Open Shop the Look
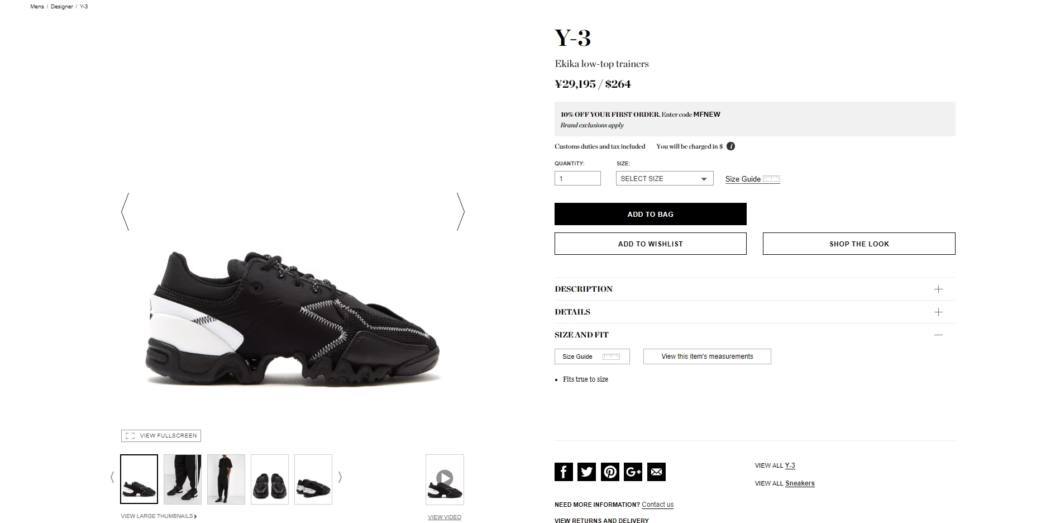The image size is (1060, 523). point(859,244)
